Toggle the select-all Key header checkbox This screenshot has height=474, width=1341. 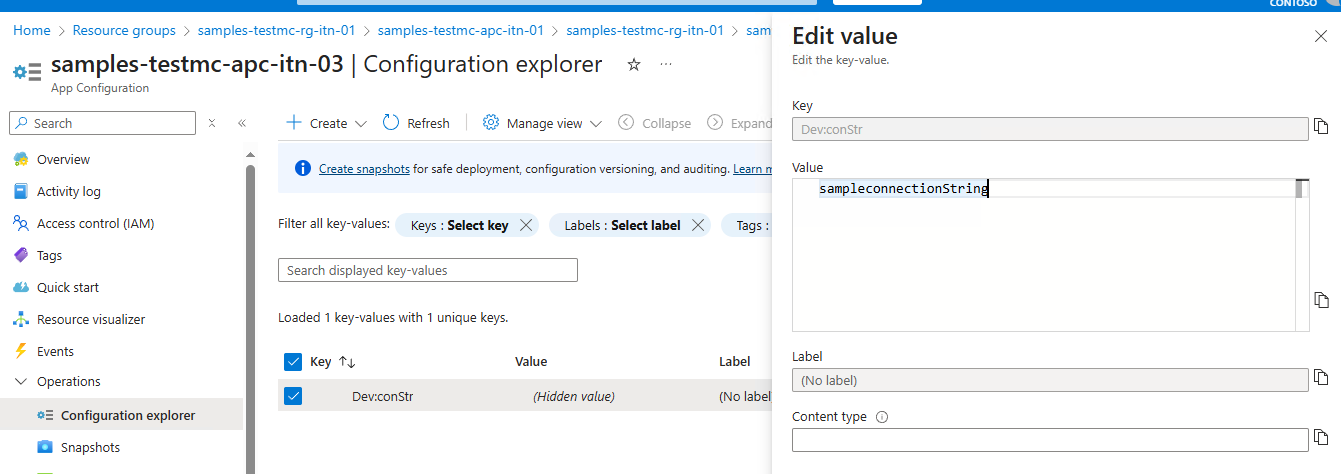click(293, 361)
